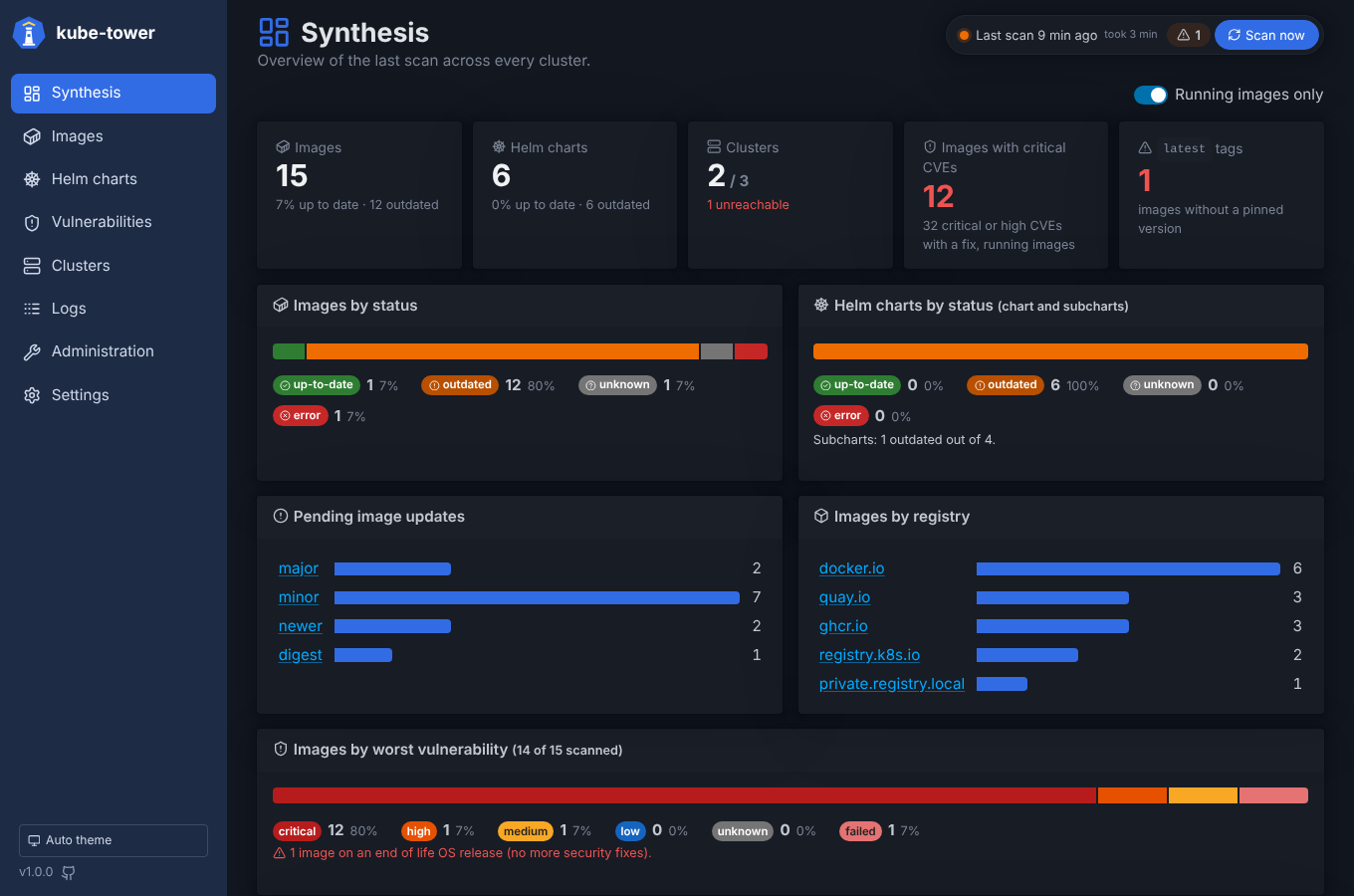This screenshot has height=896, width=1354.
Task: Click the cube icon beside Images by registry
Action: pyautogui.click(x=821, y=516)
